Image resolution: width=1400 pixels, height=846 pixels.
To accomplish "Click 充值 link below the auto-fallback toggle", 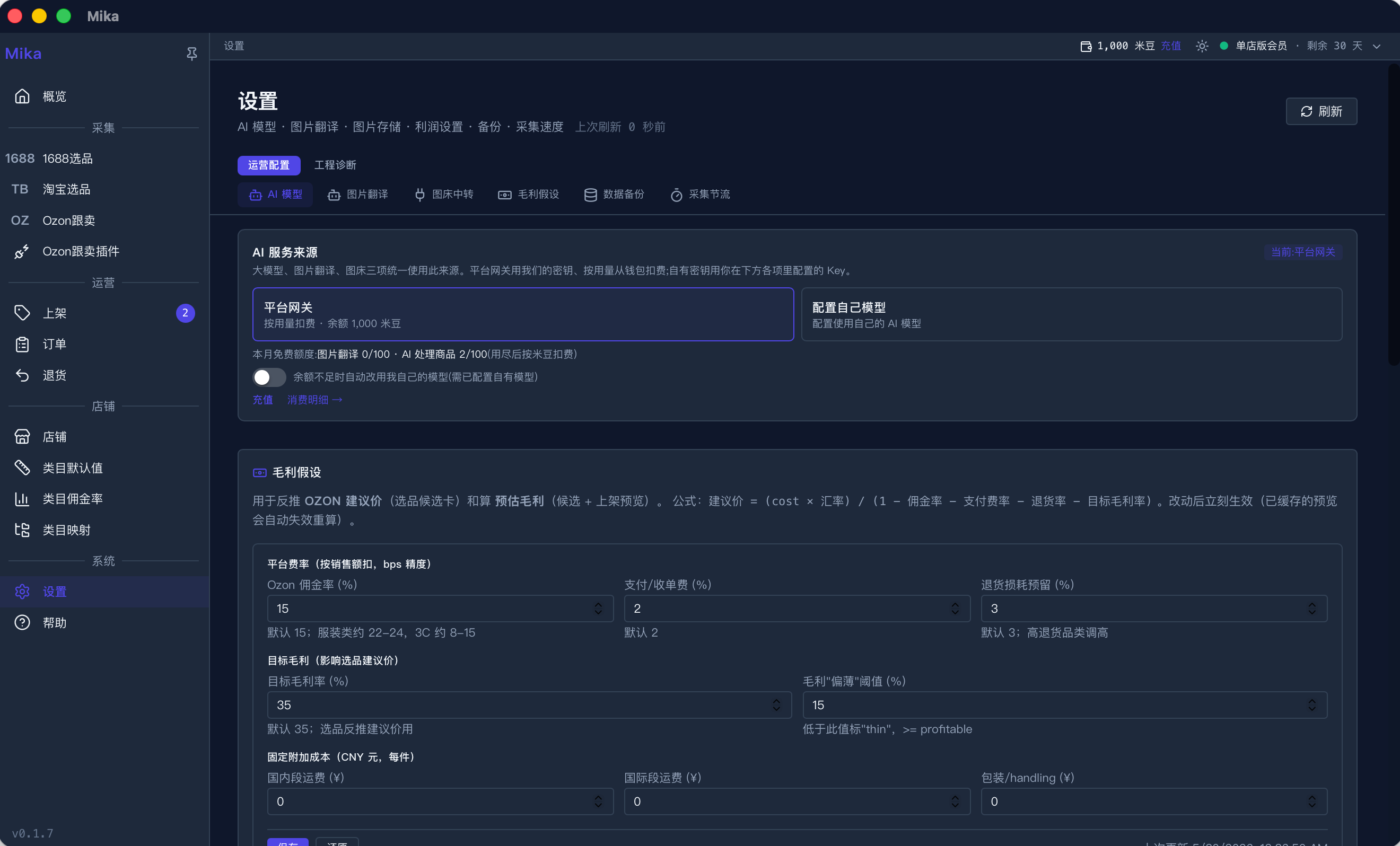I will (262, 400).
